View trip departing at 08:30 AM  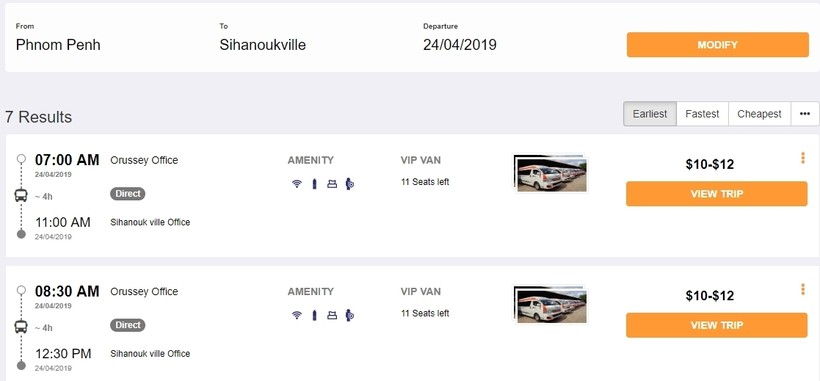pos(716,325)
